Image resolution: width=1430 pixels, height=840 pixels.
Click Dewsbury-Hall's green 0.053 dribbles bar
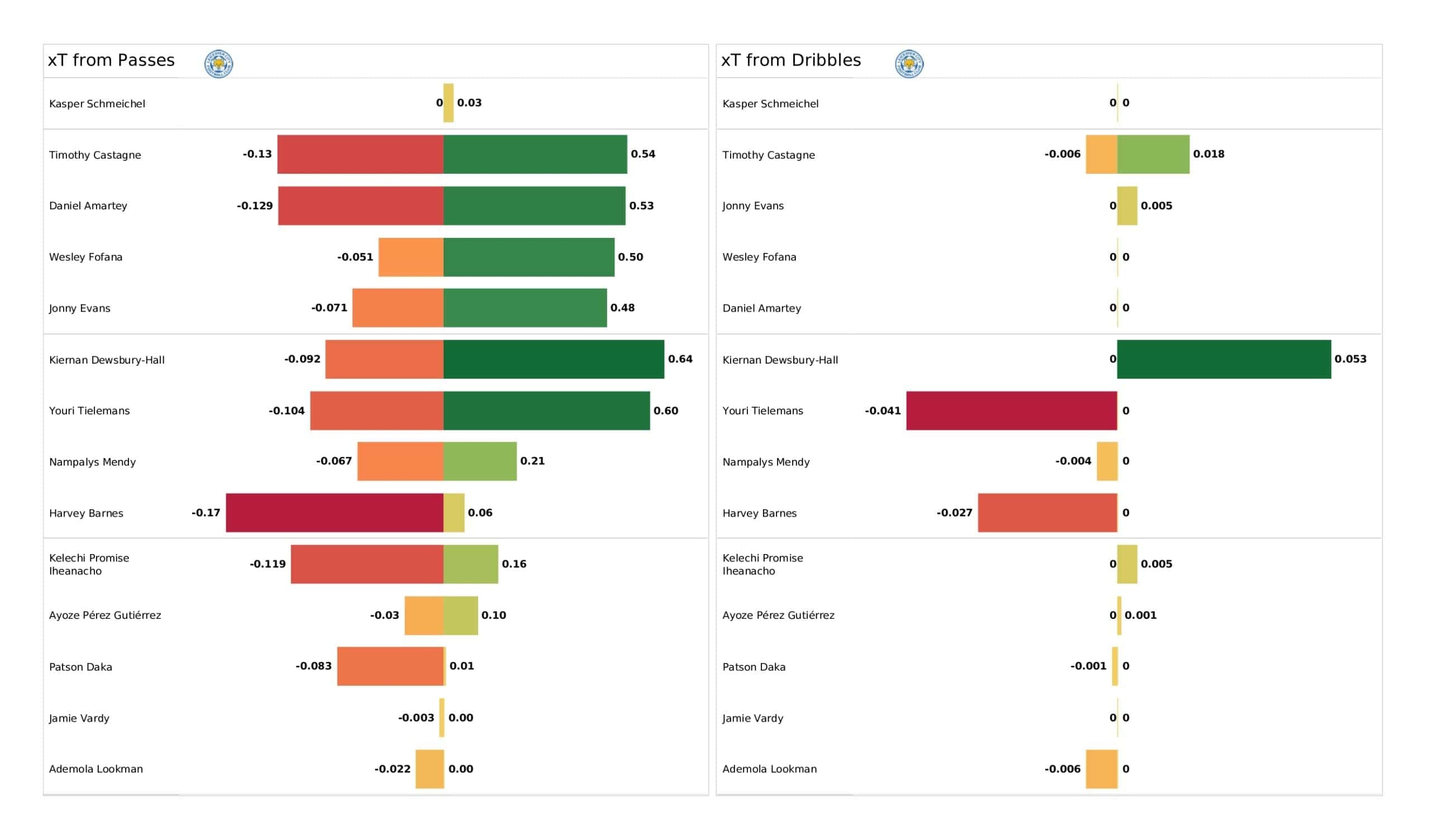pyautogui.click(x=1224, y=359)
